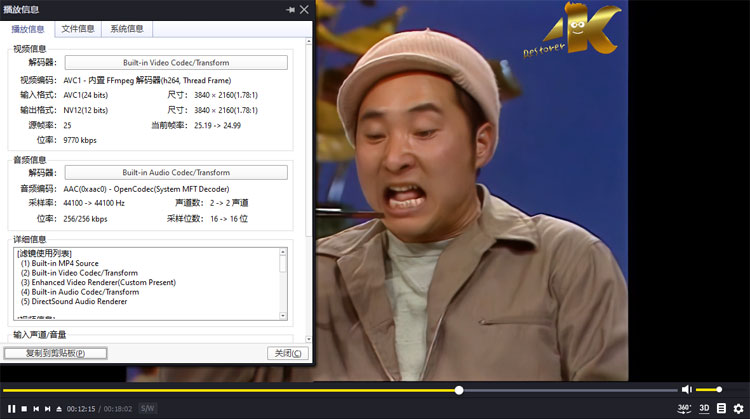Image resolution: width=750 pixels, height=419 pixels.
Task: Open the settings gear icon
Action: (738, 408)
